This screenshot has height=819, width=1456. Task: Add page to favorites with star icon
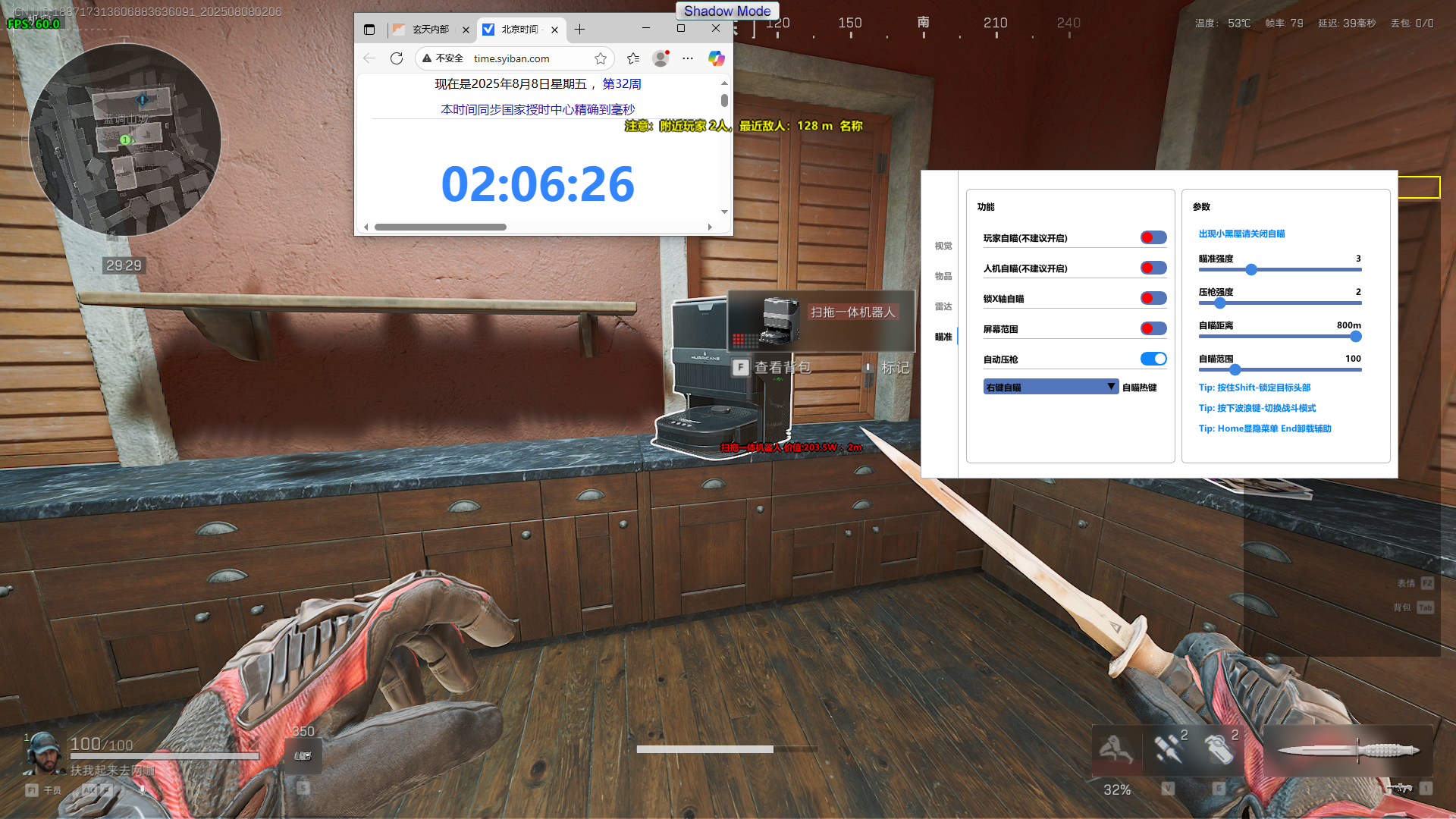[x=601, y=58]
